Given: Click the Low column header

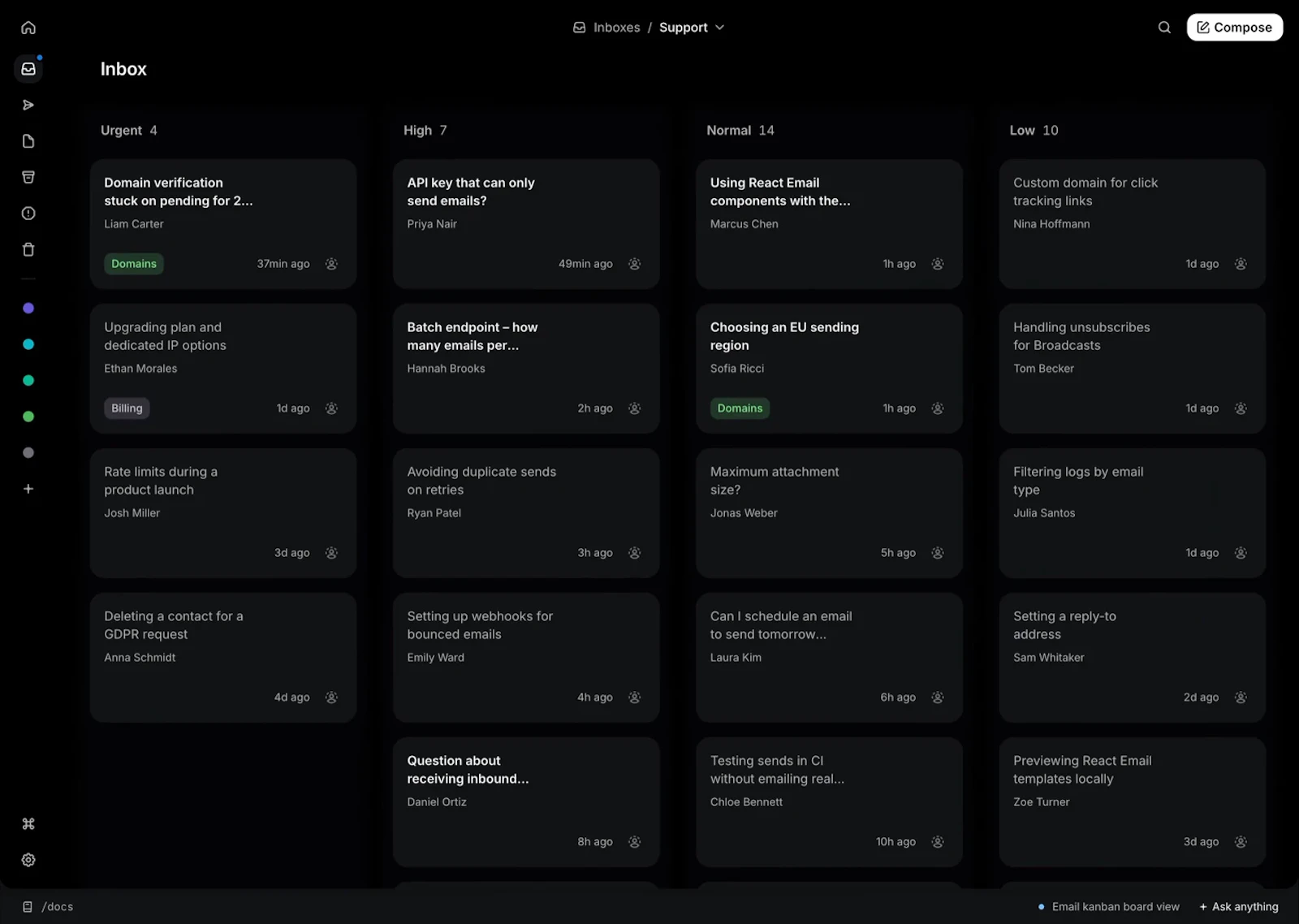Looking at the screenshot, I should point(1034,131).
